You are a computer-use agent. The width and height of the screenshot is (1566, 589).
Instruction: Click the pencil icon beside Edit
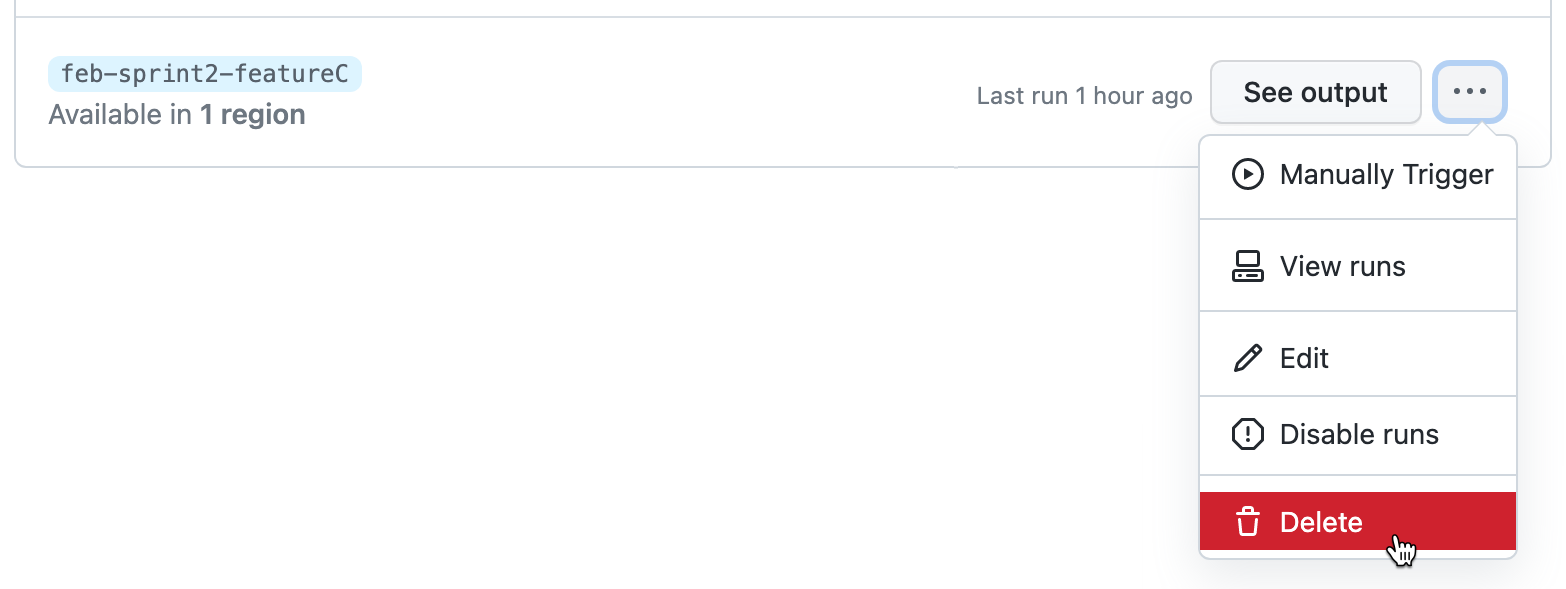click(1247, 358)
